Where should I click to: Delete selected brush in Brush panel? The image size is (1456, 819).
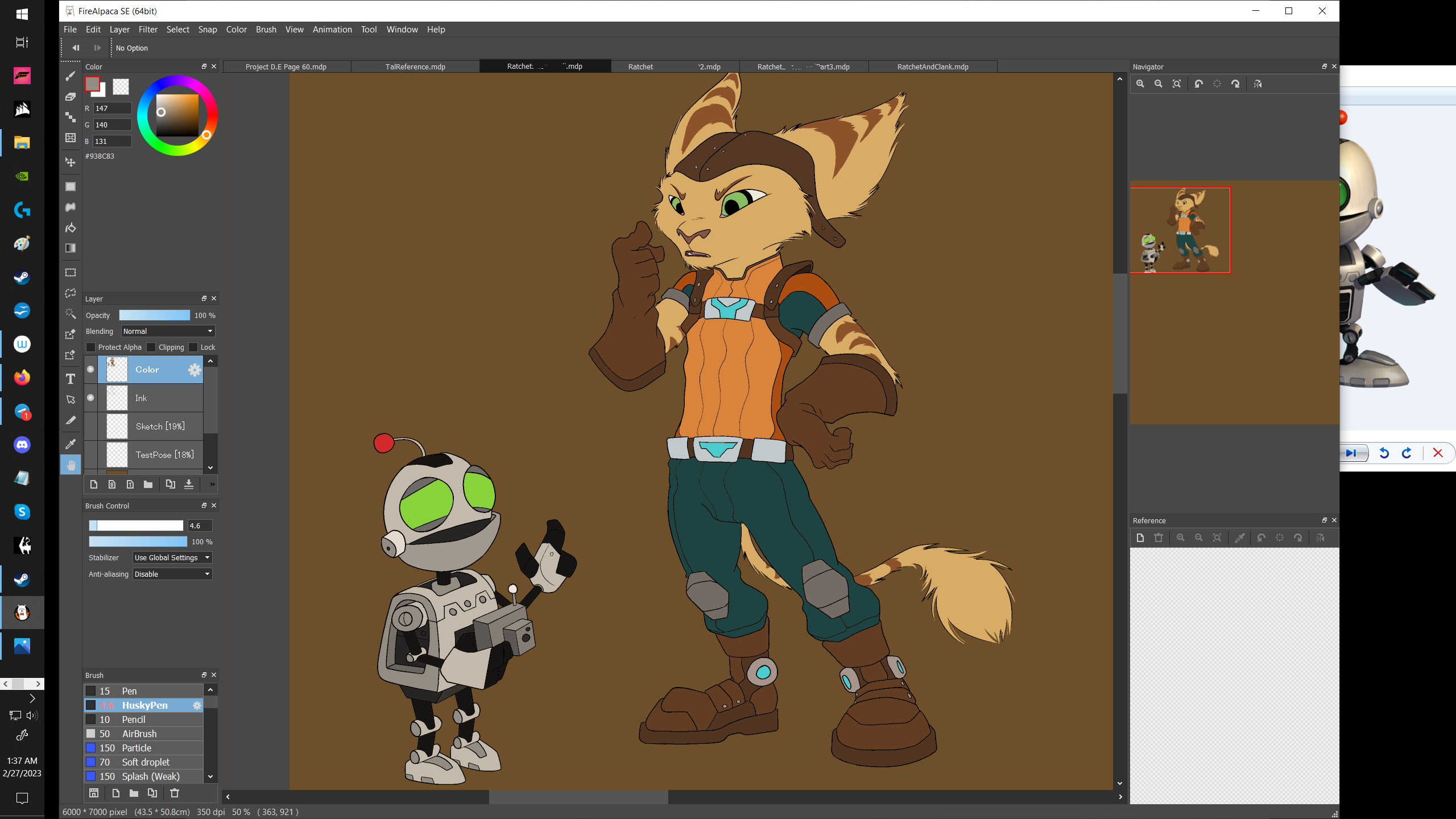coord(175,793)
